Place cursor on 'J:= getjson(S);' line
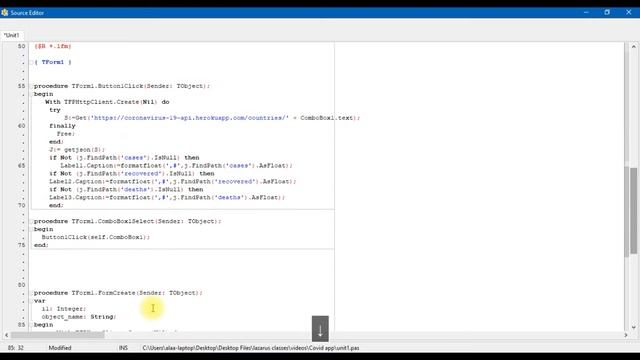This screenshot has height=360, width=640. coord(77,150)
